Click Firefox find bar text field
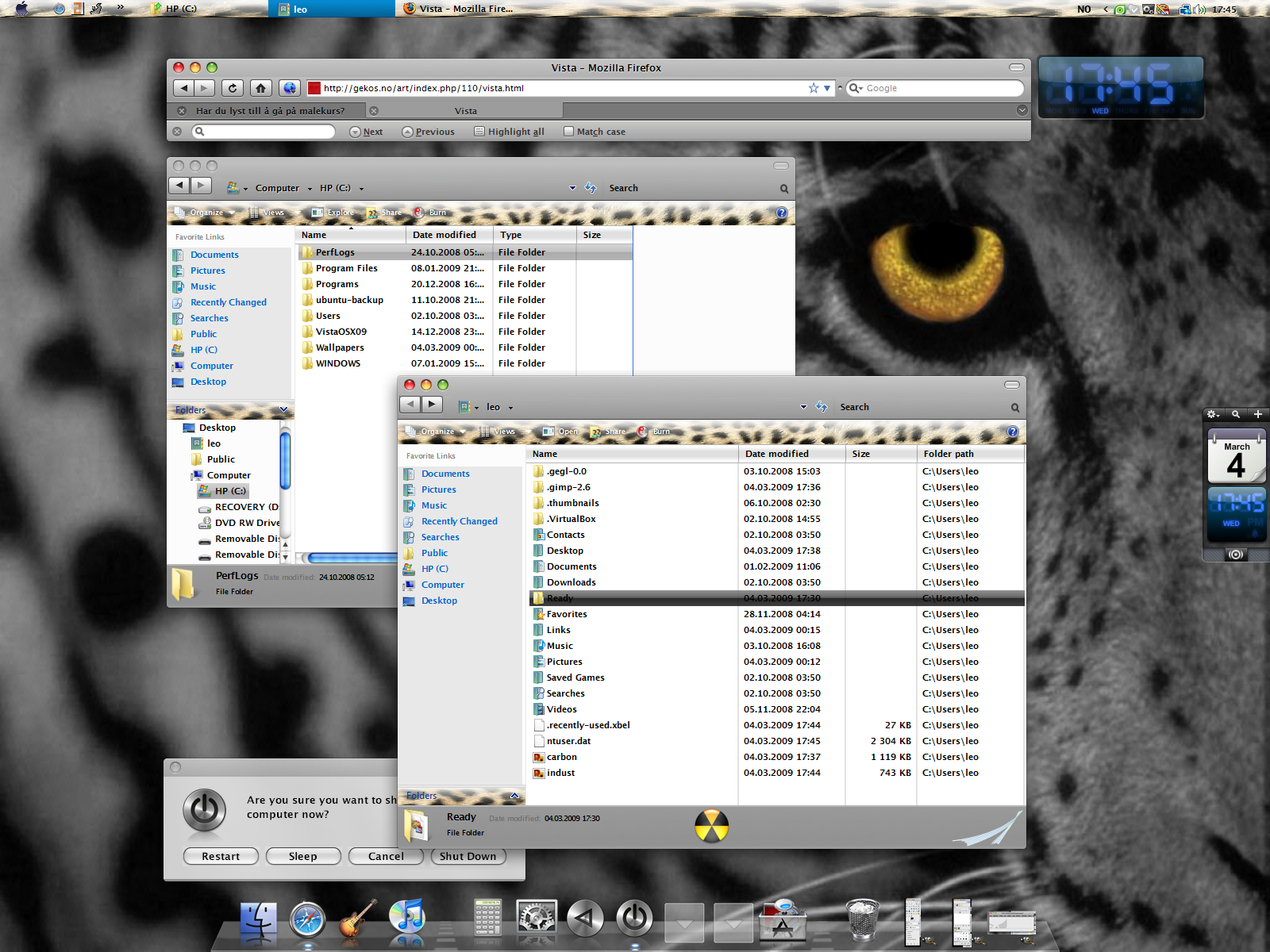Viewport: 1270px width, 952px height. coord(264,132)
